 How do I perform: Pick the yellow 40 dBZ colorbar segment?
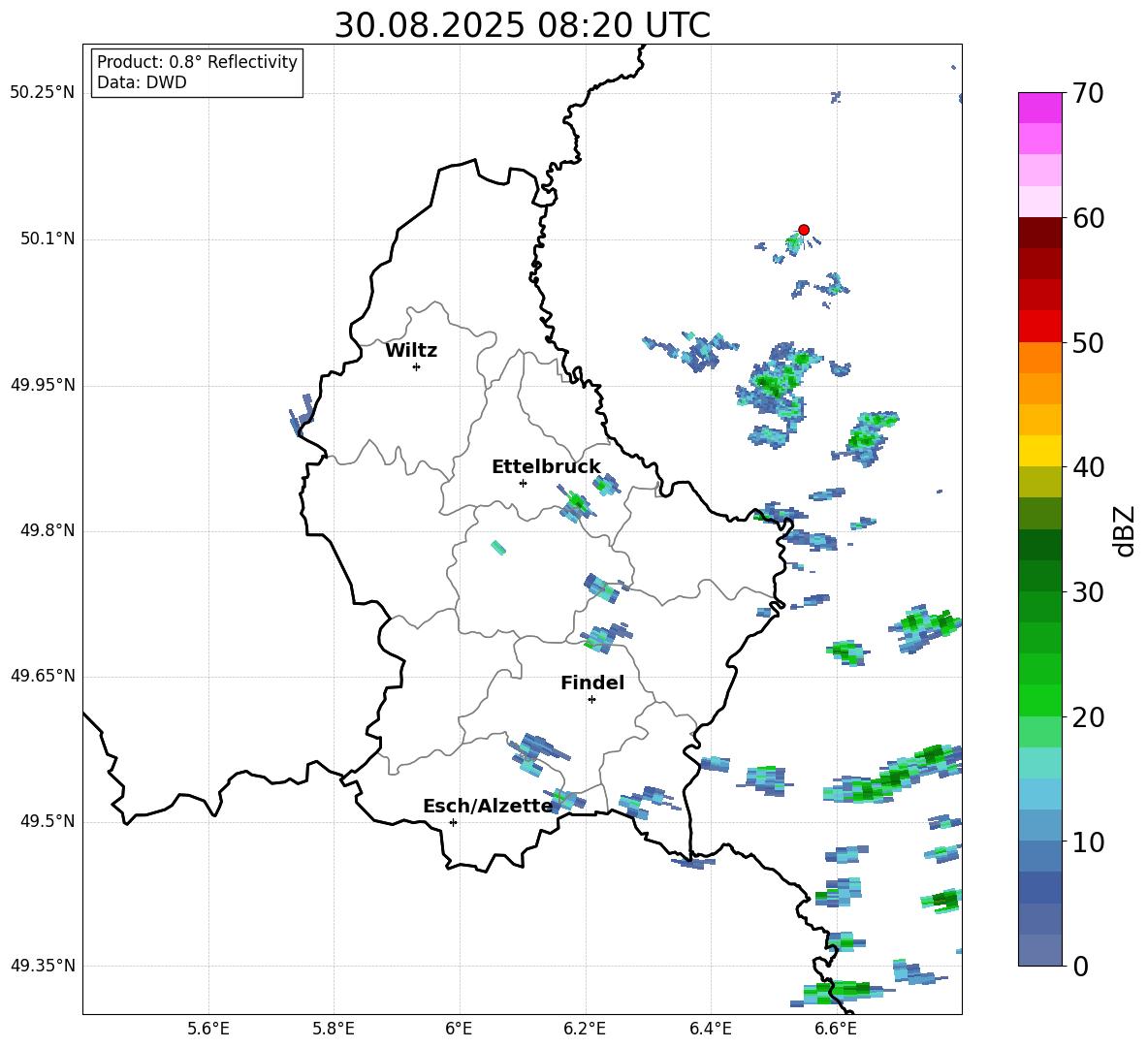(1040, 451)
